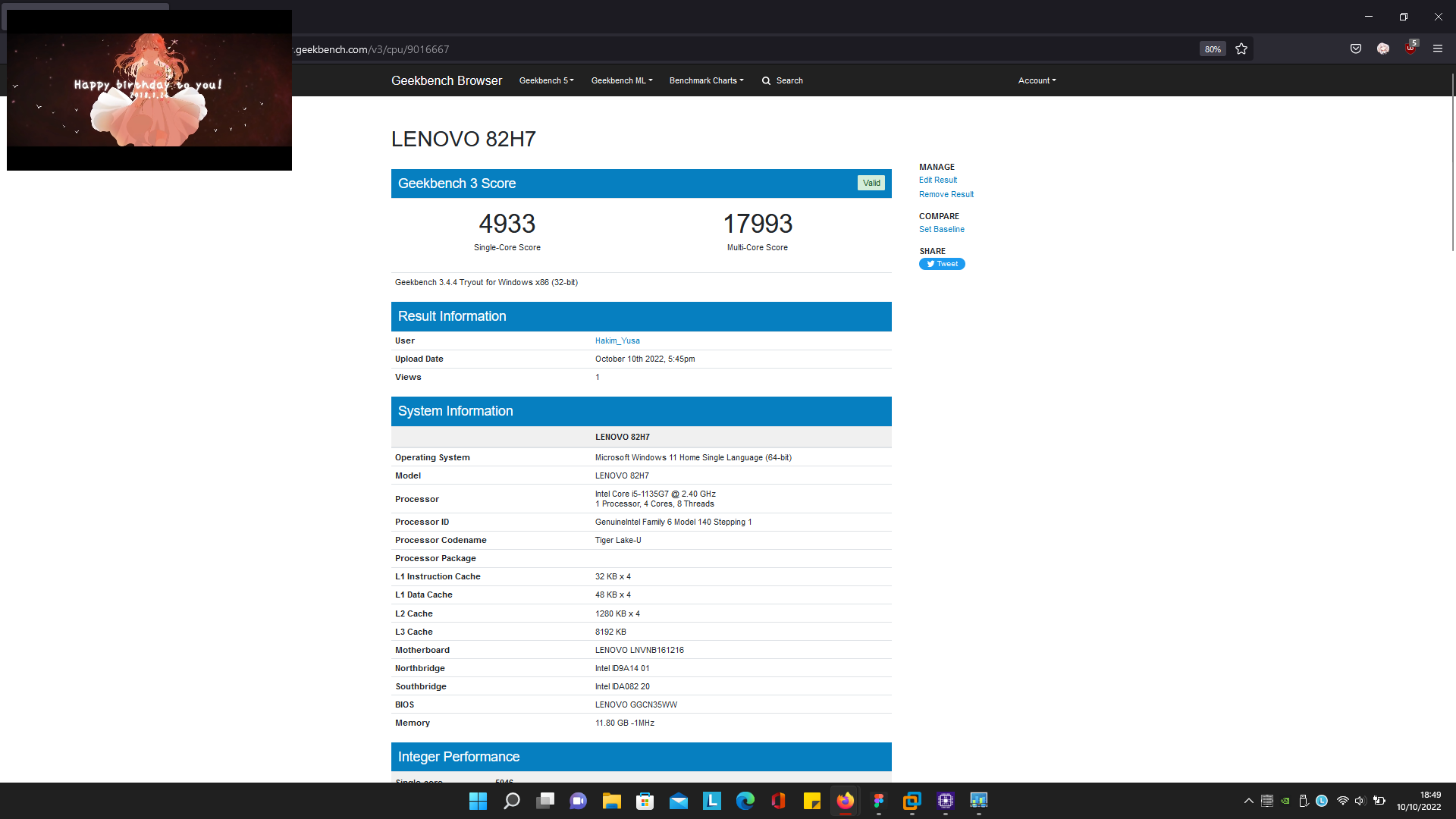Viewport: 1456px width, 819px height.
Task: Click Set Baseline link
Action: tap(942, 230)
